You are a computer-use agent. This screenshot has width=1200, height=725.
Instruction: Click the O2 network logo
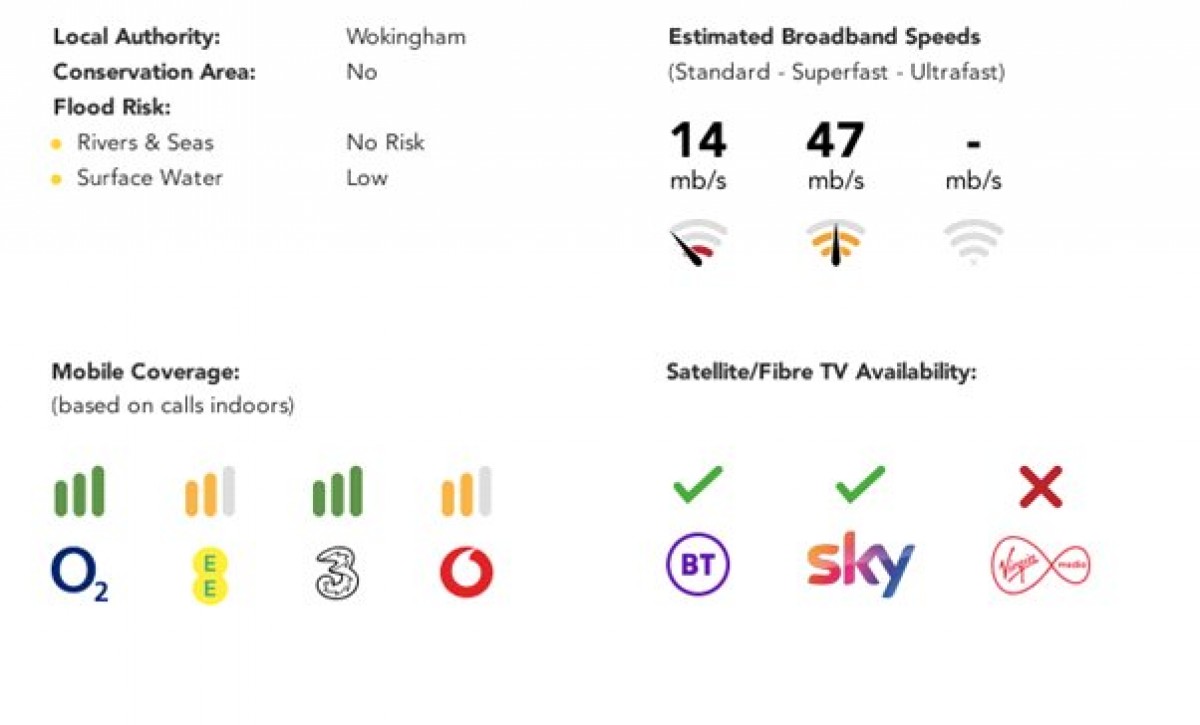click(x=80, y=575)
